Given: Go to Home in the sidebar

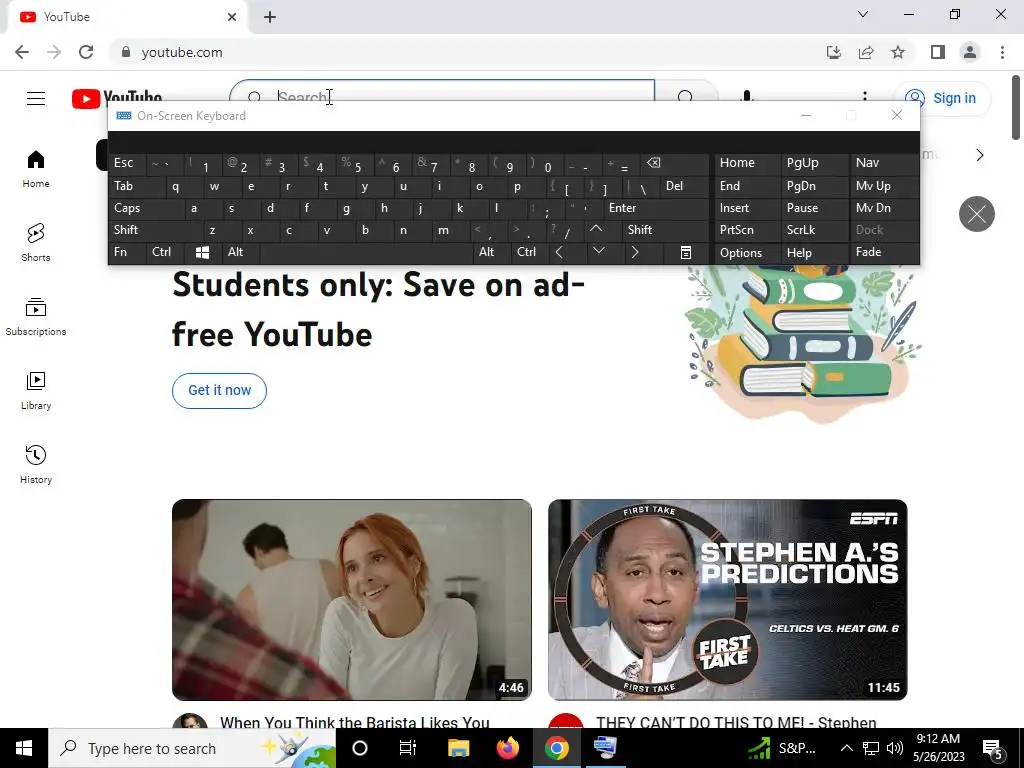Looking at the screenshot, I should point(36,169).
